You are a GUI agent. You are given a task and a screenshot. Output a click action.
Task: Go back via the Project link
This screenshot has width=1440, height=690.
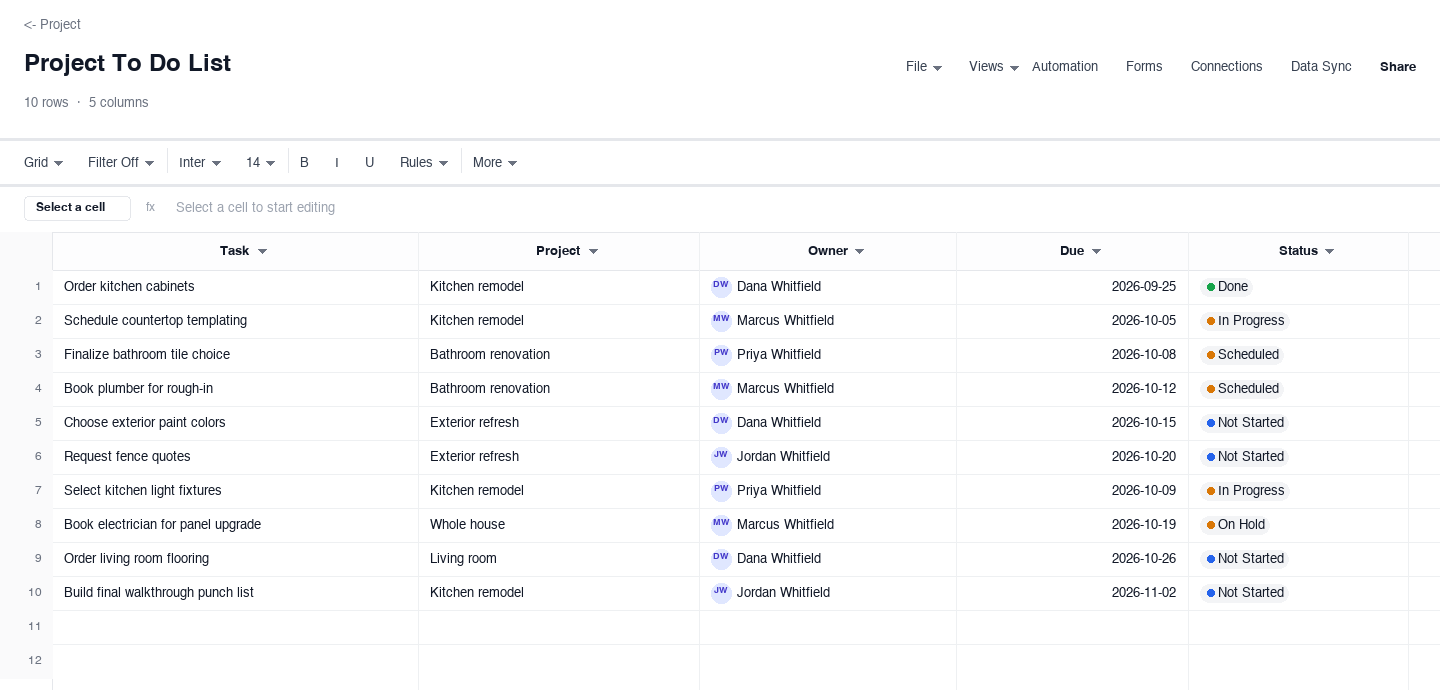coord(52,24)
